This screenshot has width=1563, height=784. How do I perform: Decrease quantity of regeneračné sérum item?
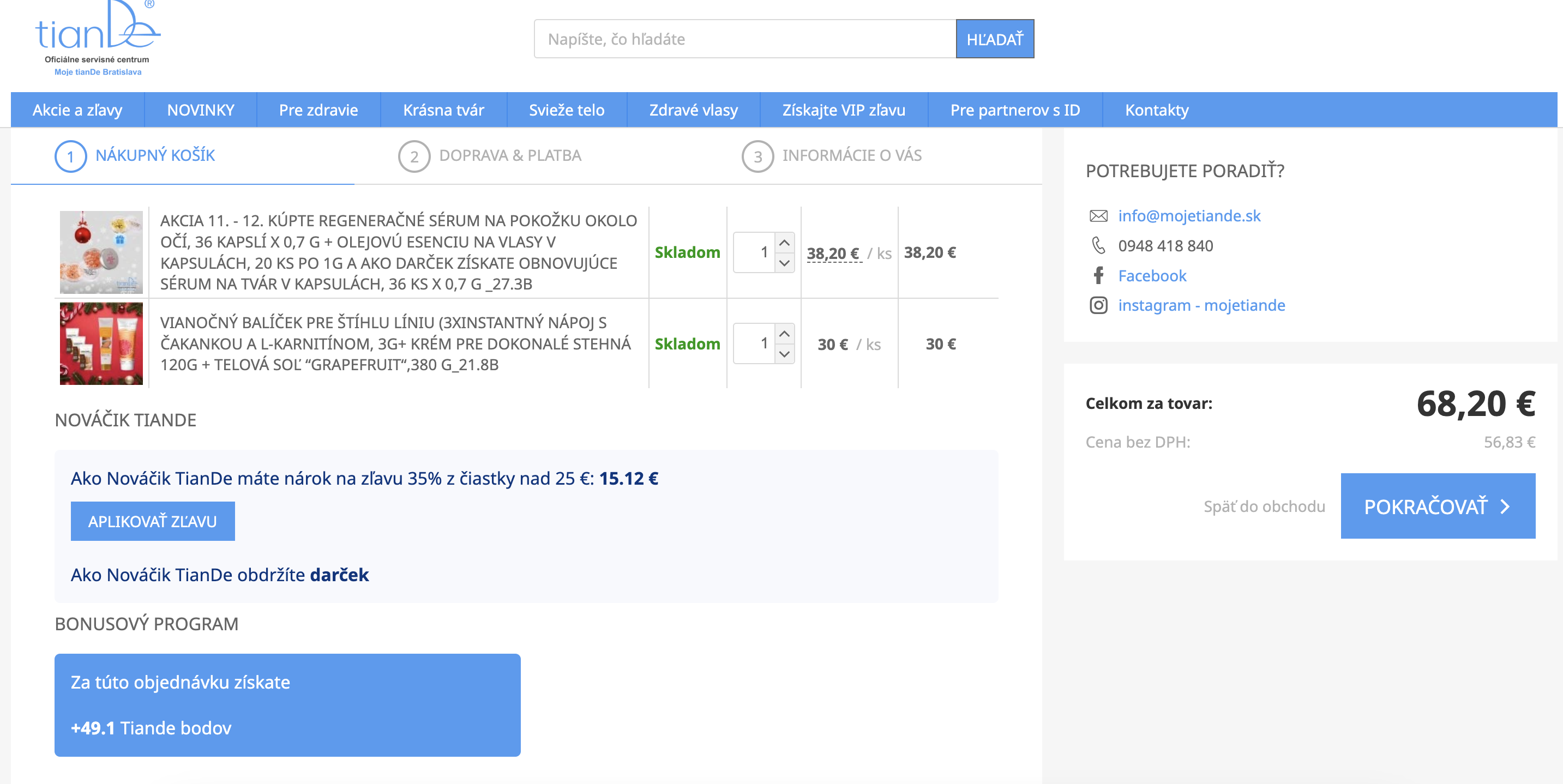[x=784, y=263]
